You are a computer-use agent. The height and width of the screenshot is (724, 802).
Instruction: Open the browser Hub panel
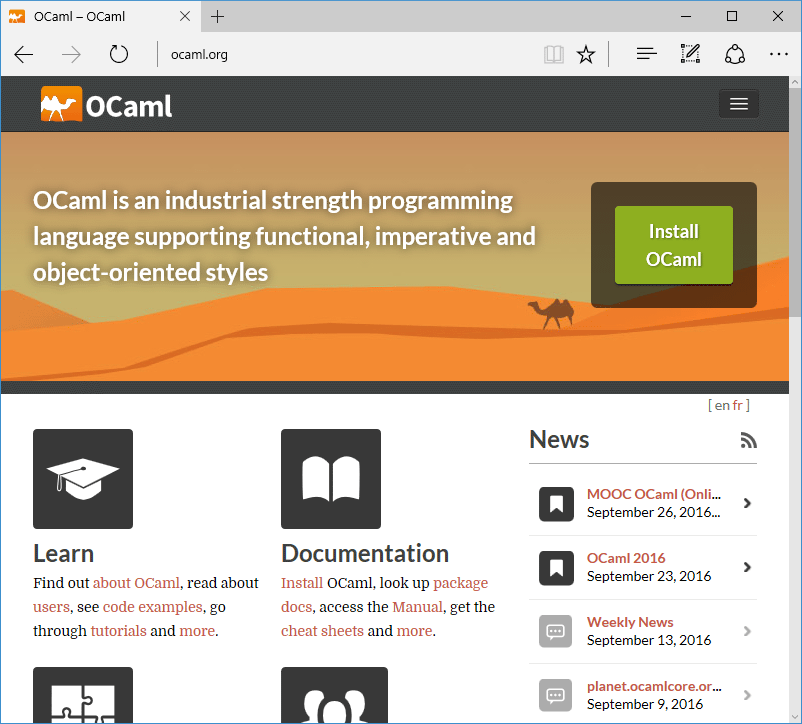(646, 54)
